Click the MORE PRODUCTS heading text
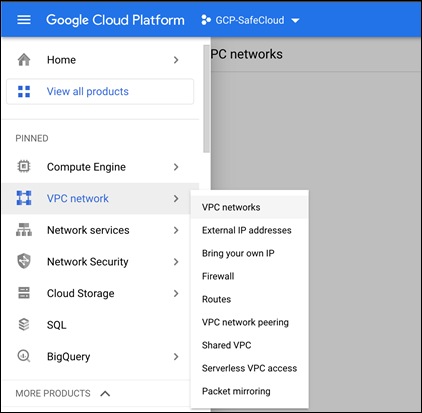422x413 pixels. click(x=53, y=394)
